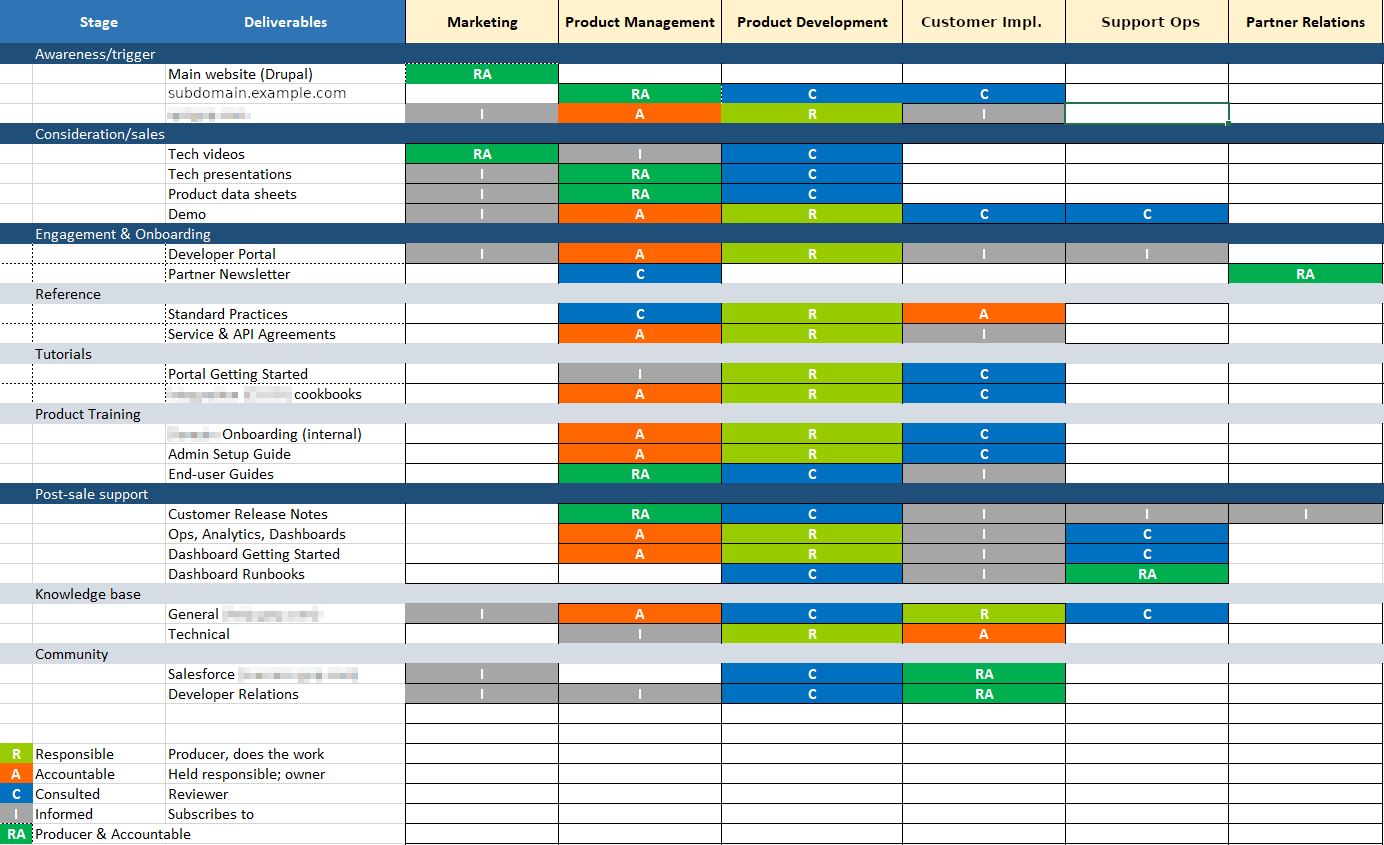This screenshot has height=845, width=1384.
Task: Click the orange A legend swatch
Action: tap(16, 774)
